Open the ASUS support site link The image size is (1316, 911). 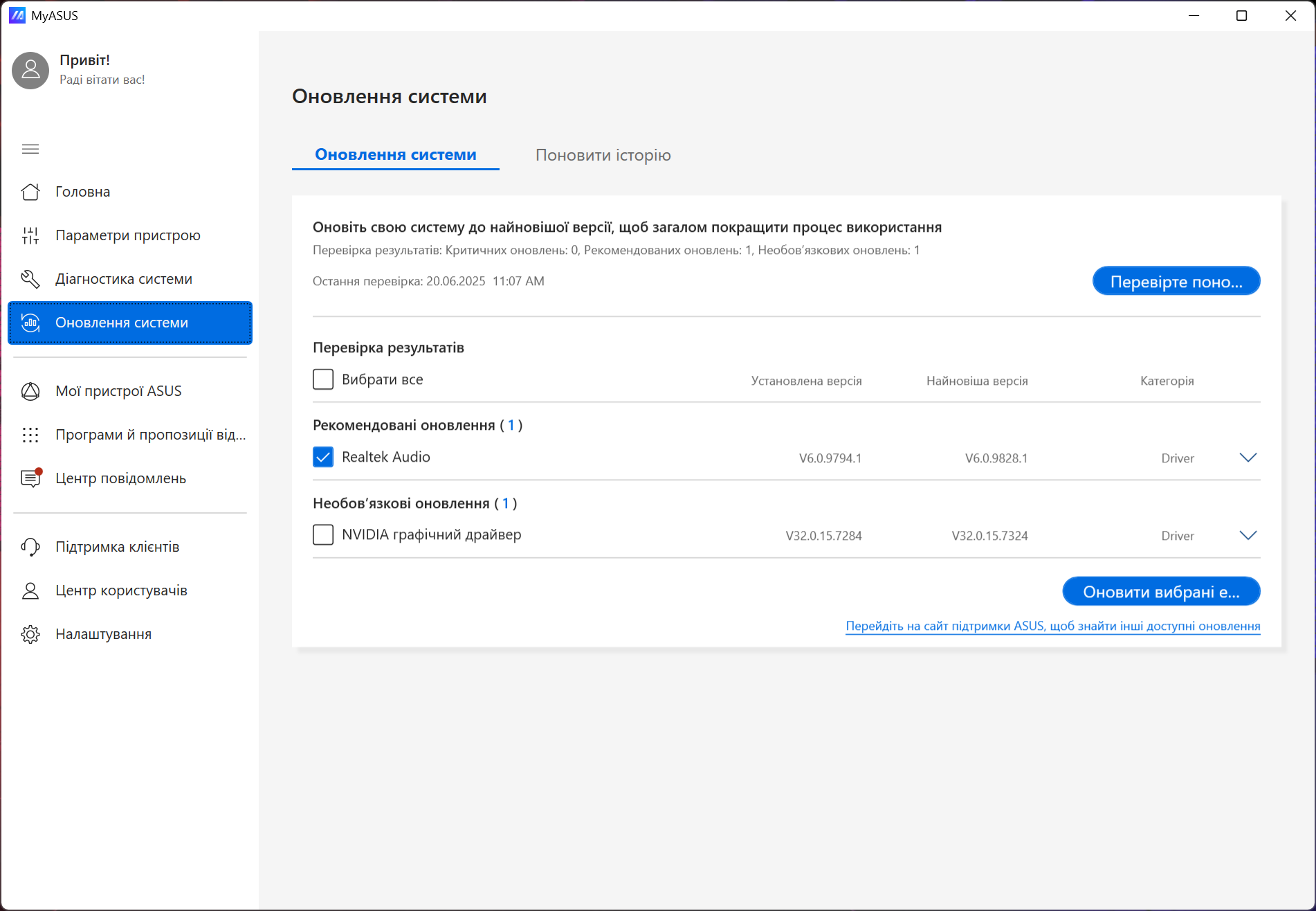tap(1052, 626)
